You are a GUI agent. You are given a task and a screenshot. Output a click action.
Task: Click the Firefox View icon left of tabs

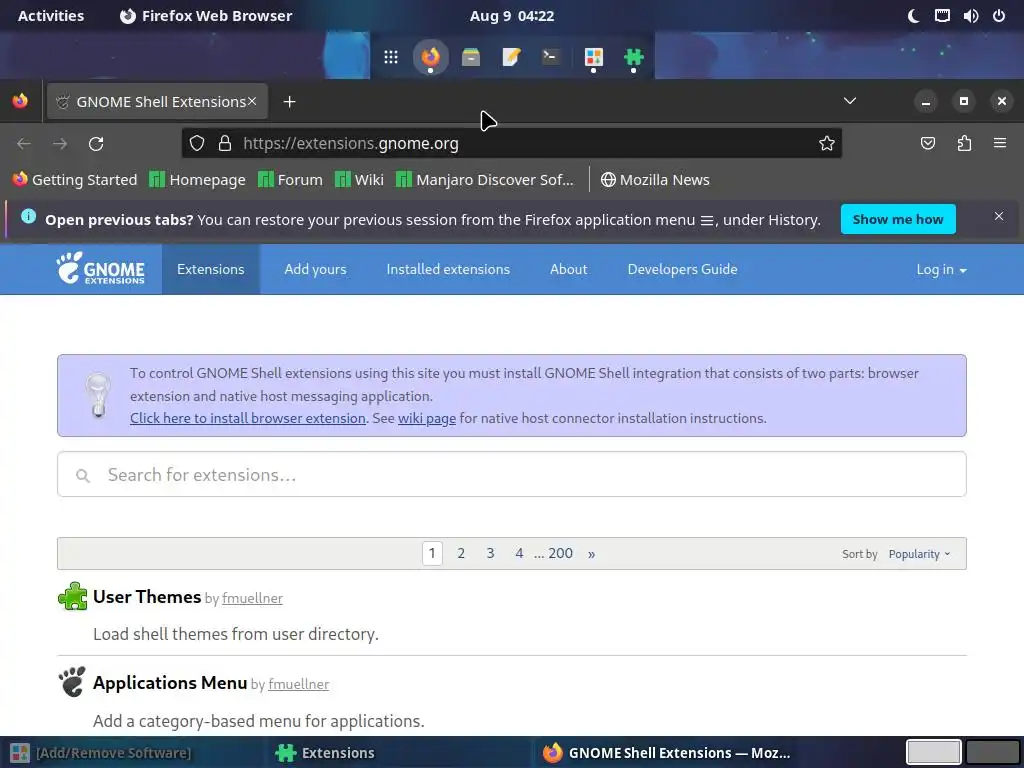[x=20, y=101]
